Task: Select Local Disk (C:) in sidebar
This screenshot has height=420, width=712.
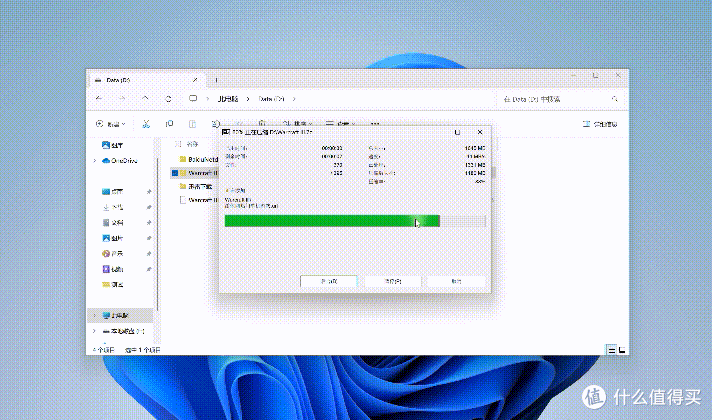Action: (123, 331)
